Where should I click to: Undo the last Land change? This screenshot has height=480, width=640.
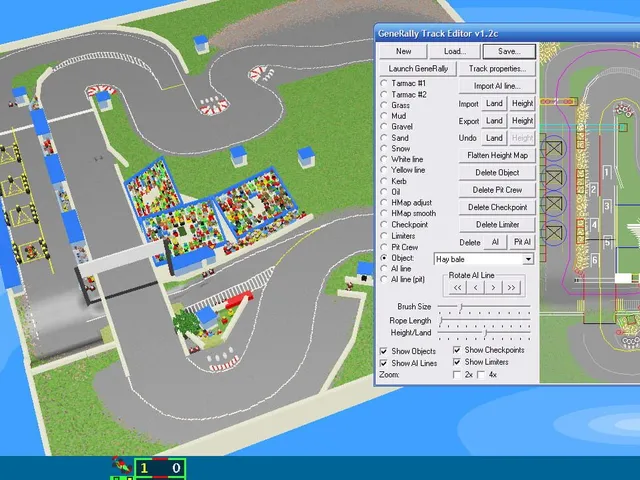[x=494, y=138]
